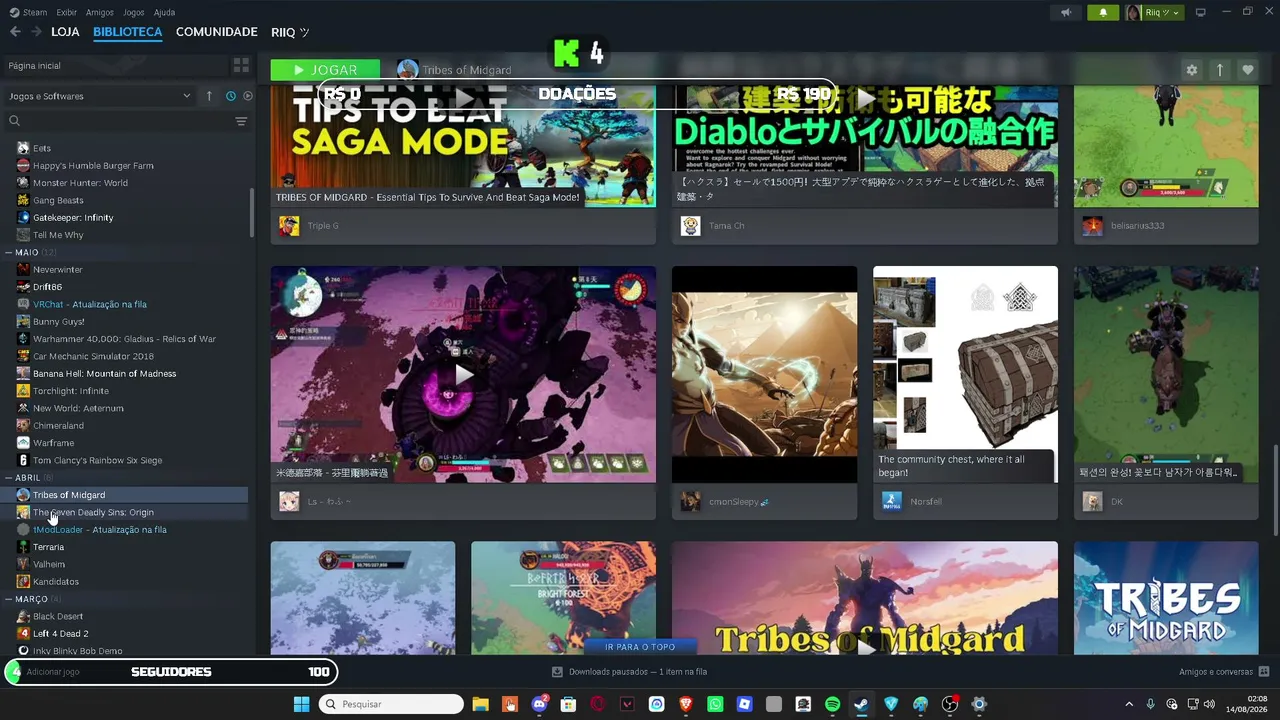Open the pyramid warrior artwork thumbnail

tap(764, 374)
